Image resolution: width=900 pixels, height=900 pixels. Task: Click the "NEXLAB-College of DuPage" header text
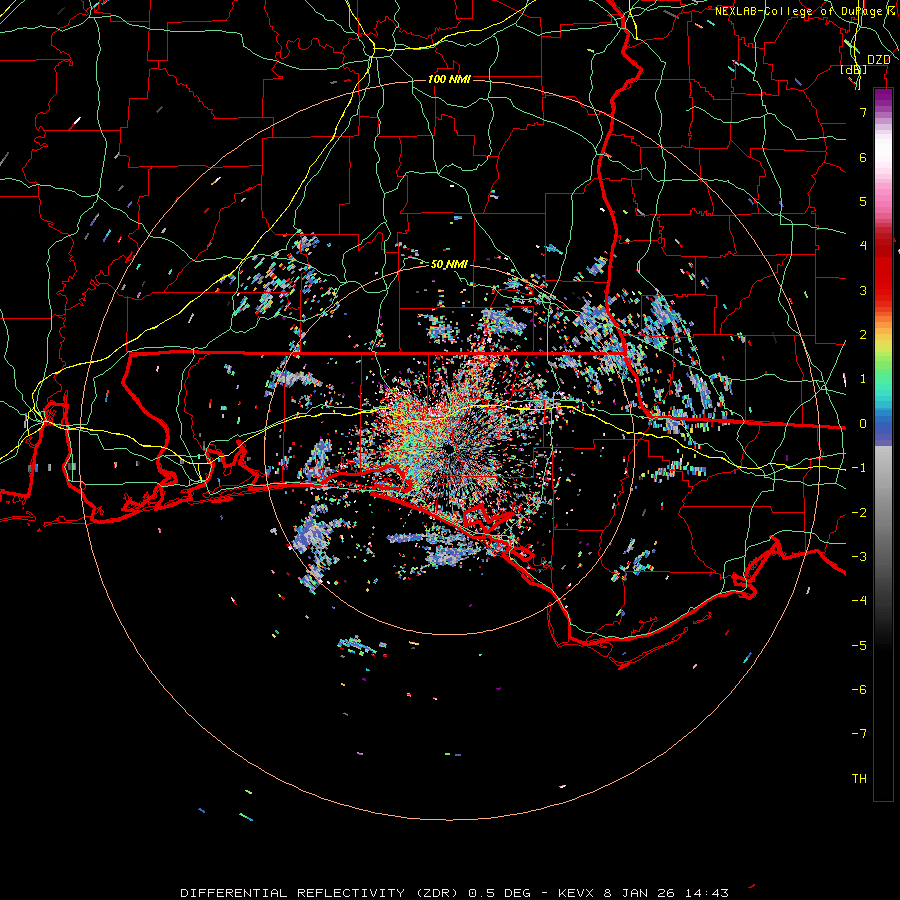(798, 11)
